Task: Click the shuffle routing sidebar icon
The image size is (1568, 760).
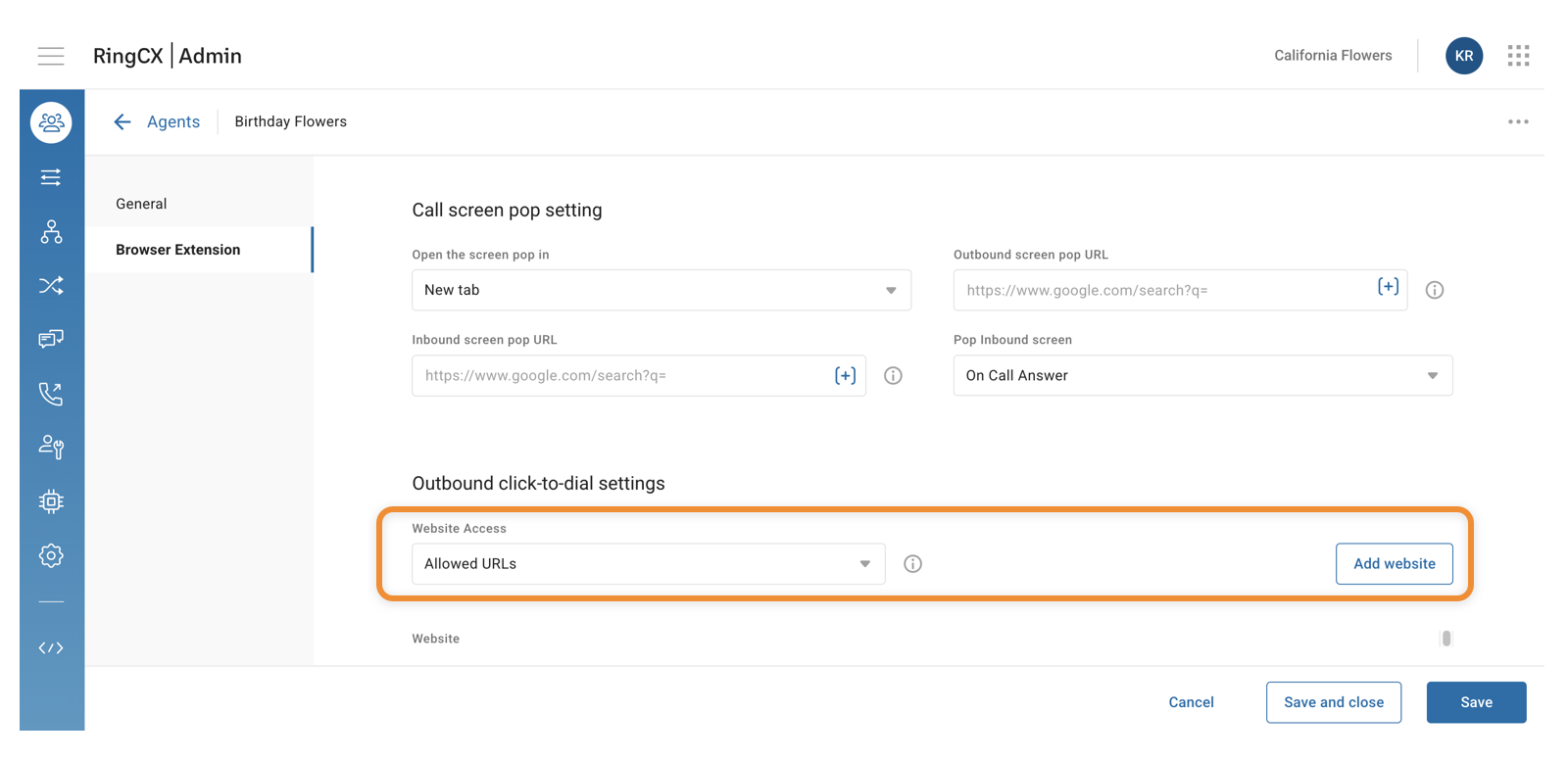Action: (x=51, y=285)
